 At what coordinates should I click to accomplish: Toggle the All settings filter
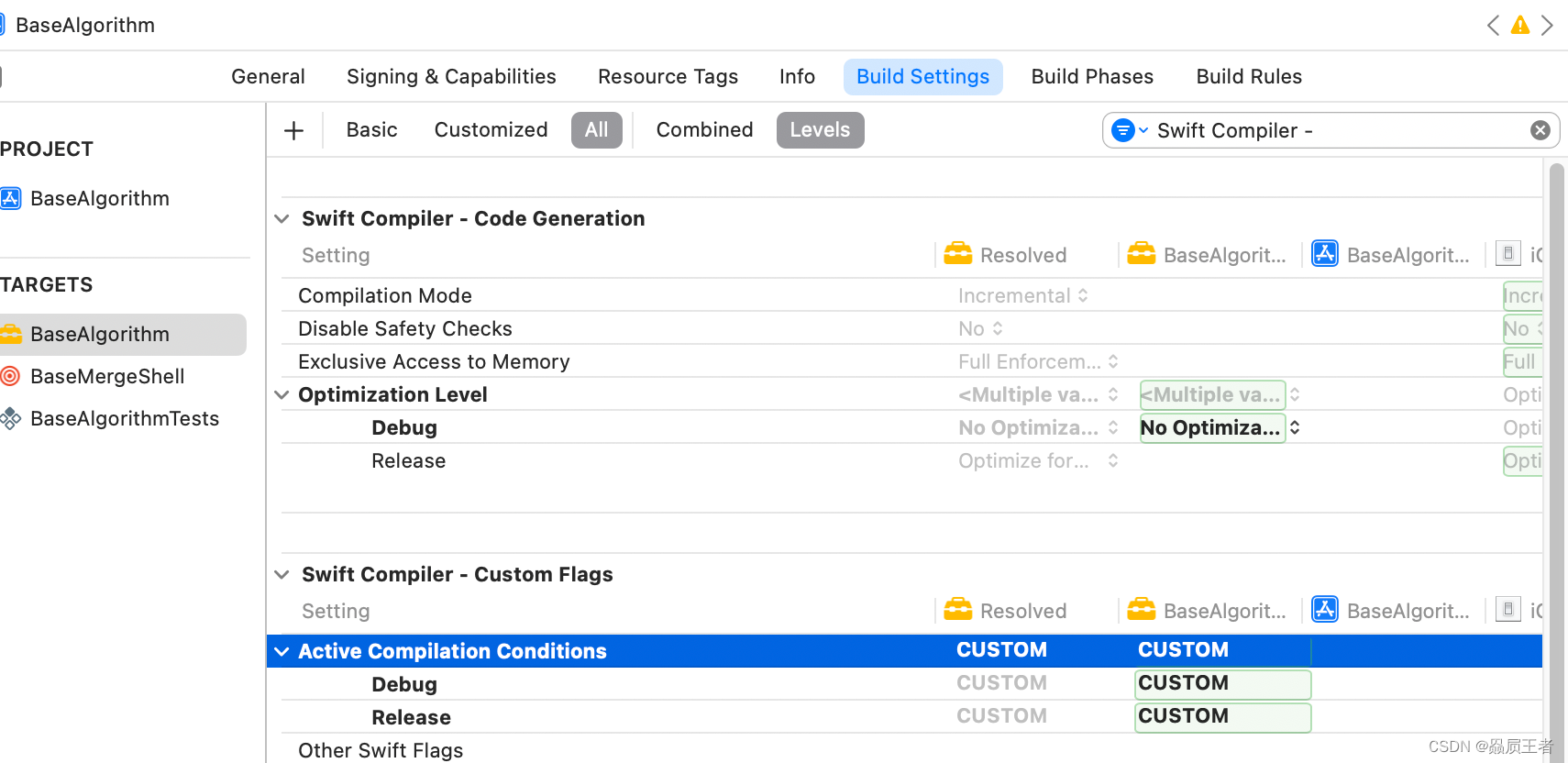click(x=596, y=130)
